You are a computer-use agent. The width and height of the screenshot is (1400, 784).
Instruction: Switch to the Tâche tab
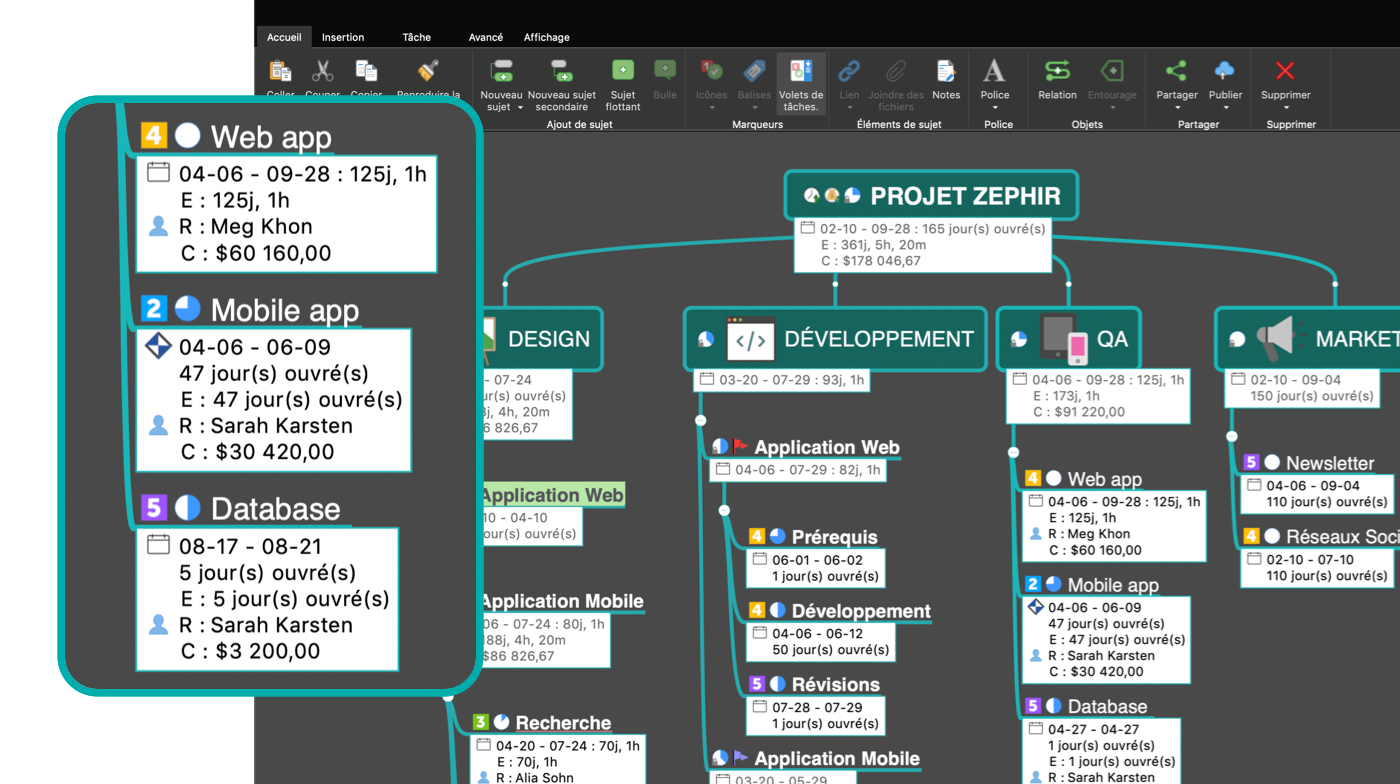[x=416, y=37]
